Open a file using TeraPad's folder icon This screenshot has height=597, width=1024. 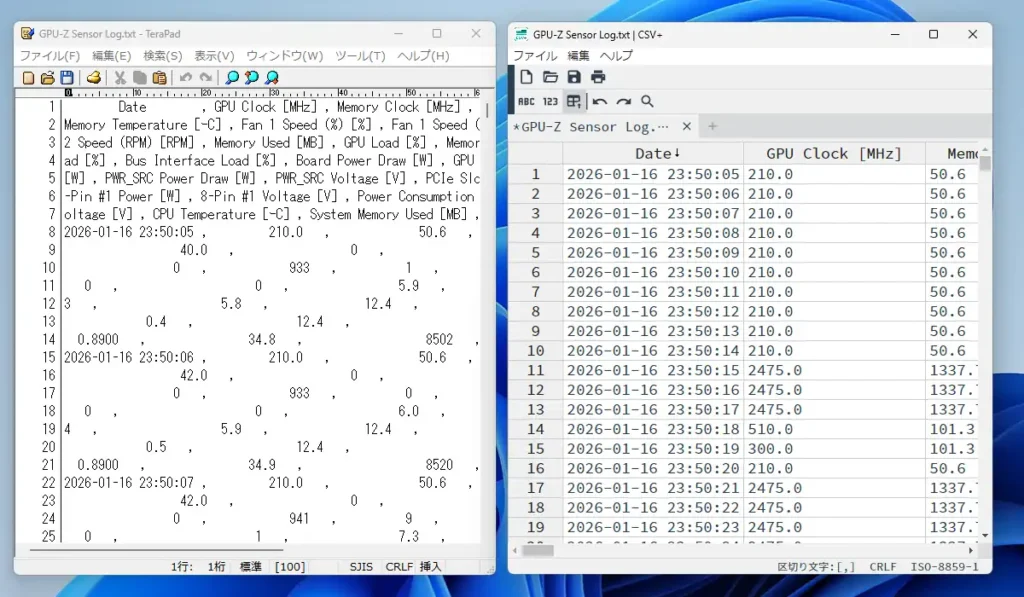click(x=48, y=77)
